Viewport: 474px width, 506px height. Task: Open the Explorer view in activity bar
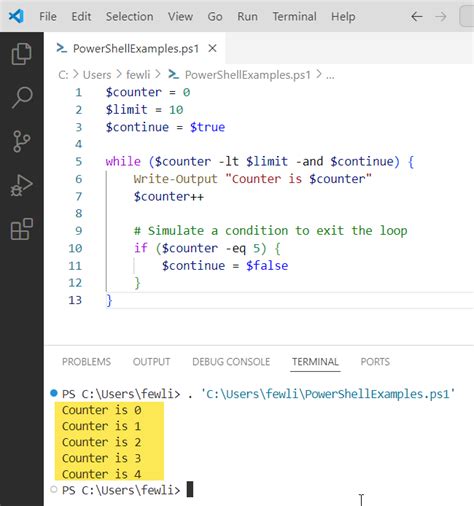pos(22,54)
